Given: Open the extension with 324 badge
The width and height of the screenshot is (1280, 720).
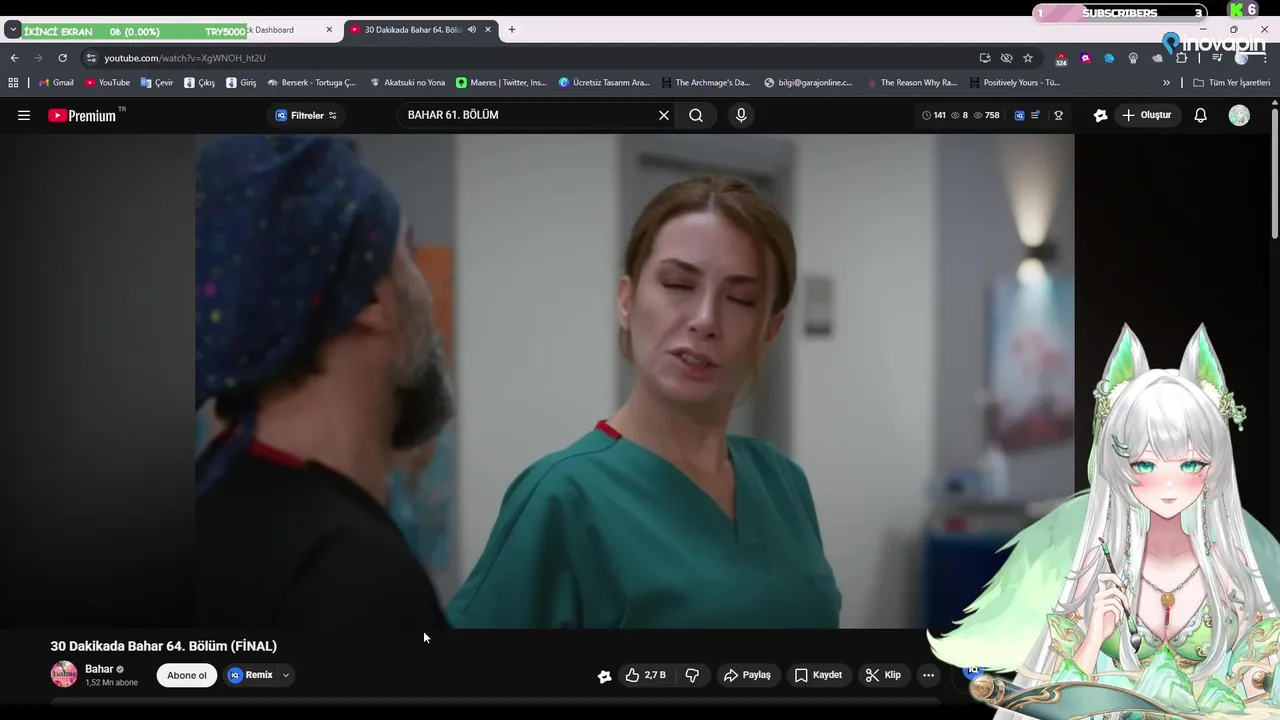Looking at the screenshot, I should coord(1061,58).
